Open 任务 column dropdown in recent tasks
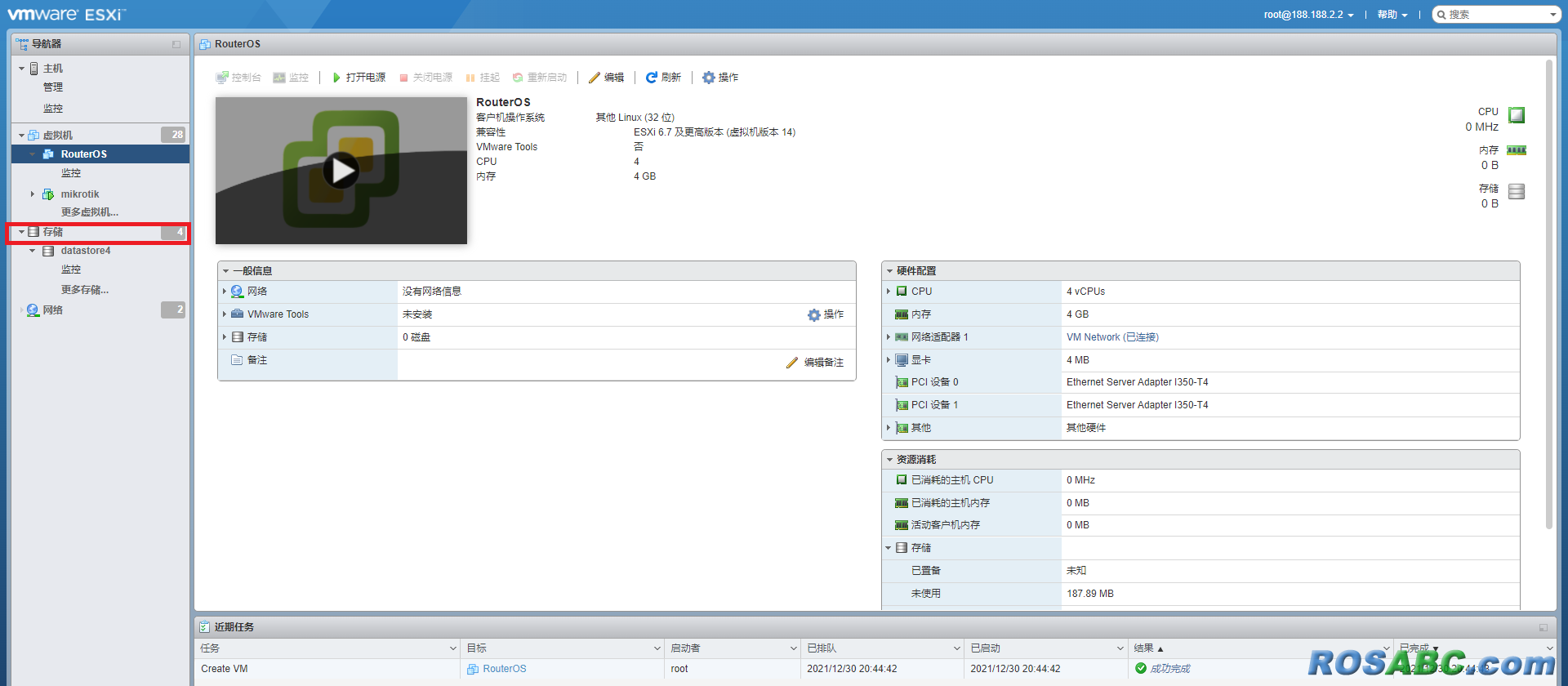The image size is (1568, 686). (453, 648)
